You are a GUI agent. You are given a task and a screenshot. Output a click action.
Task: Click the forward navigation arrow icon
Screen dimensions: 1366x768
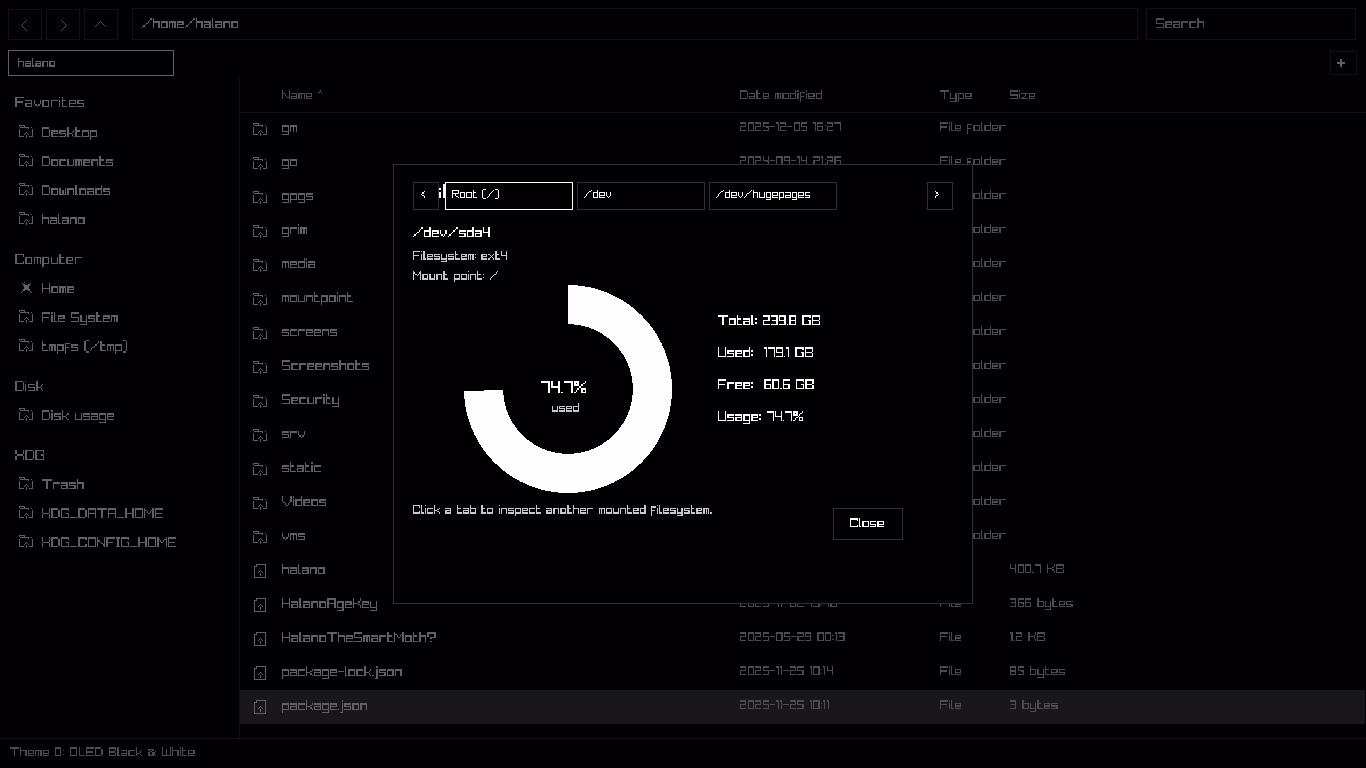coord(63,24)
